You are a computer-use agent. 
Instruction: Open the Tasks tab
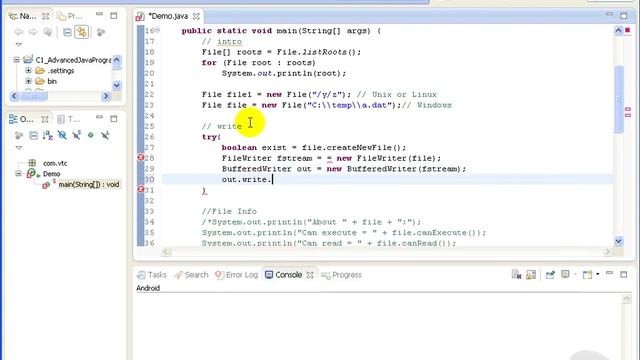(x=152, y=275)
